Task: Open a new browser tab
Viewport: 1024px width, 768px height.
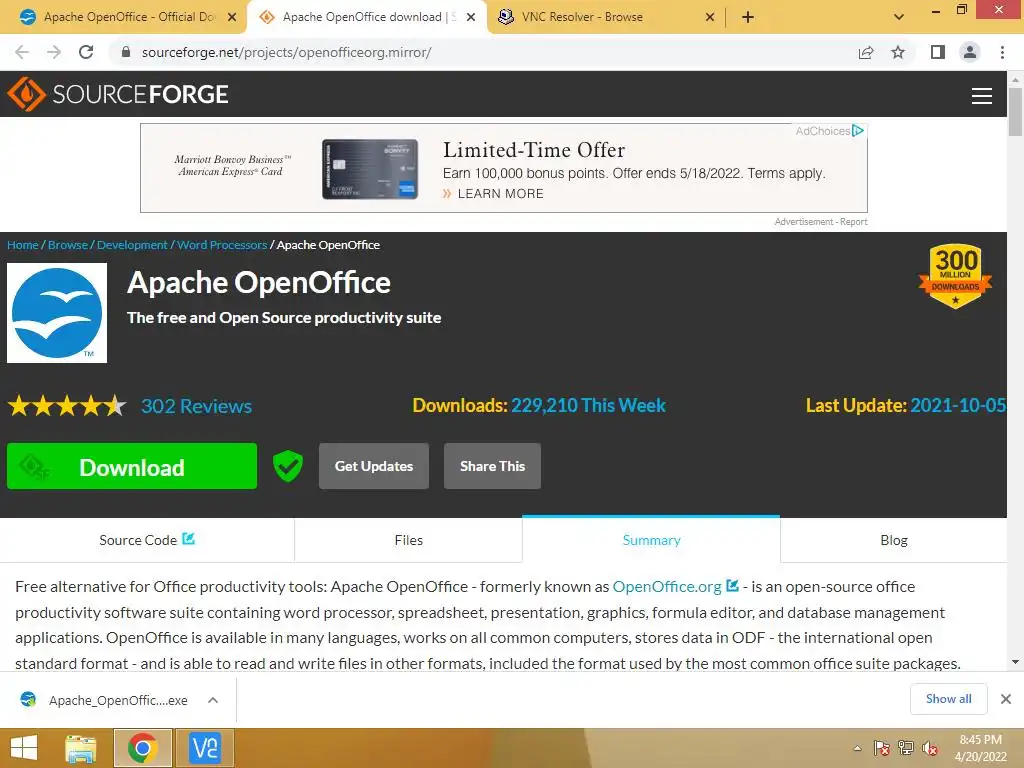Action: coord(748,18)
